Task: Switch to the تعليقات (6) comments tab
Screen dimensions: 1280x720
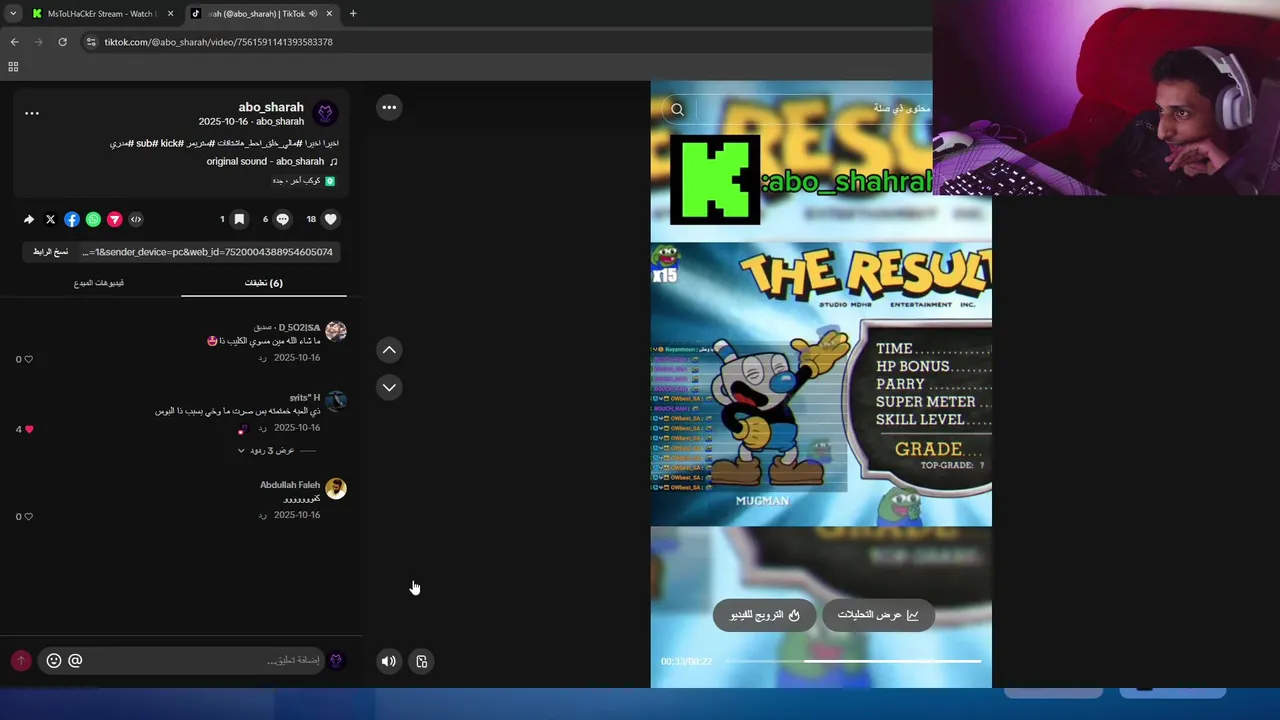Action: pyautogui.click(x=264, y=283)
